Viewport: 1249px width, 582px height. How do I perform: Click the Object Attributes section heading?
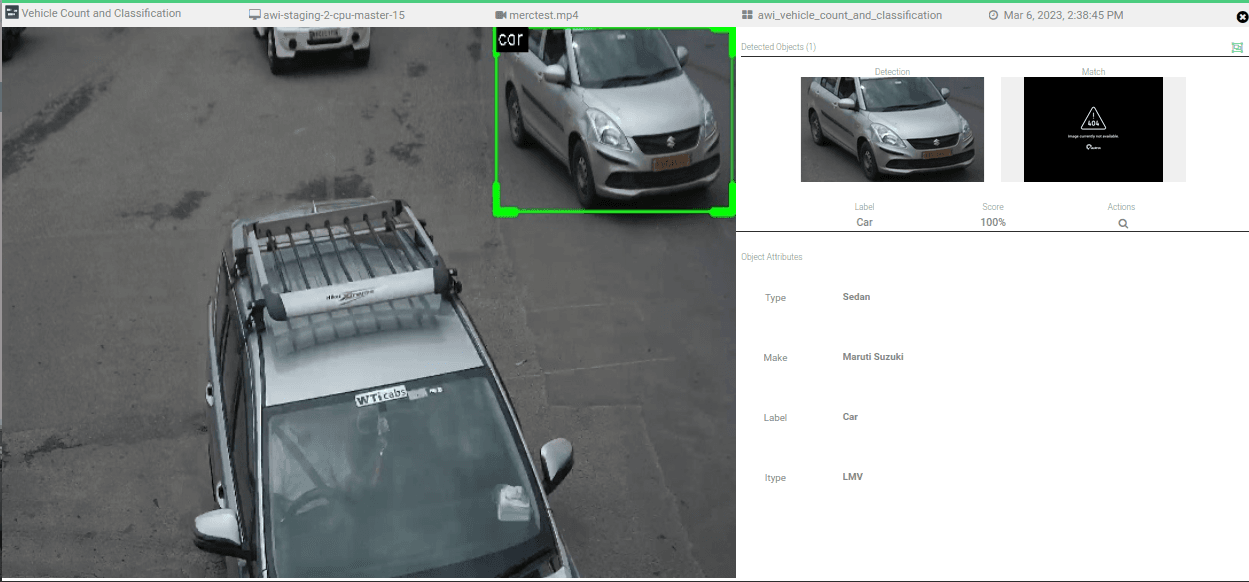pos(771,257)
